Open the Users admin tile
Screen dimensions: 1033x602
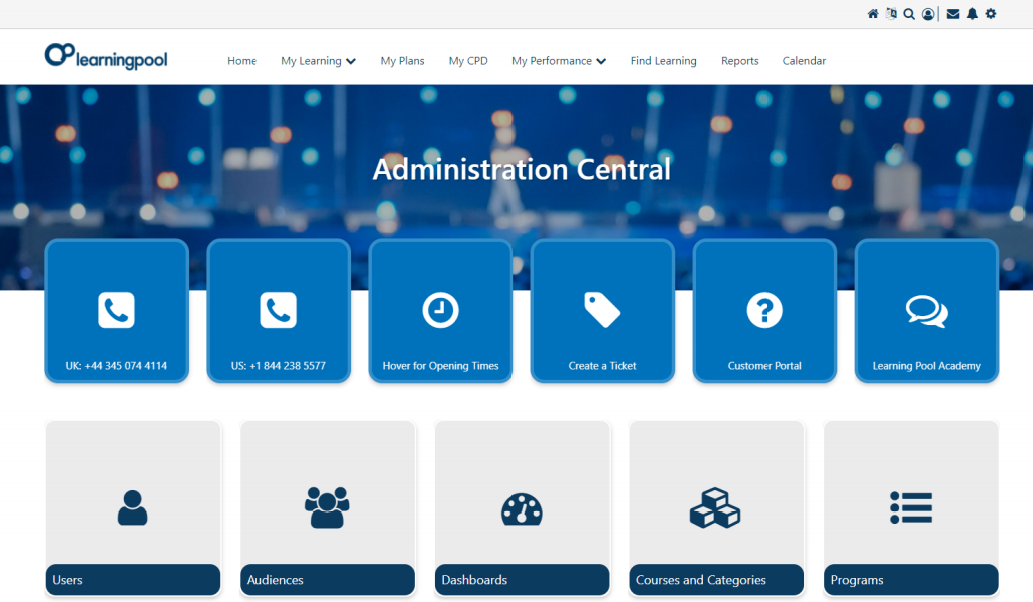pyautogui.click(x=132, y=508)
